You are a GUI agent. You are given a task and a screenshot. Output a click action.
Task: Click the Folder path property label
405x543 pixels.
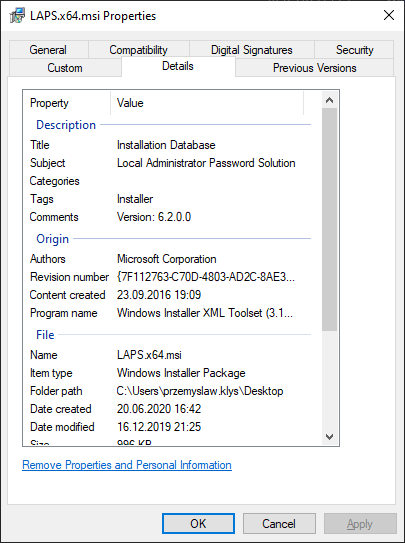(56, 391)
